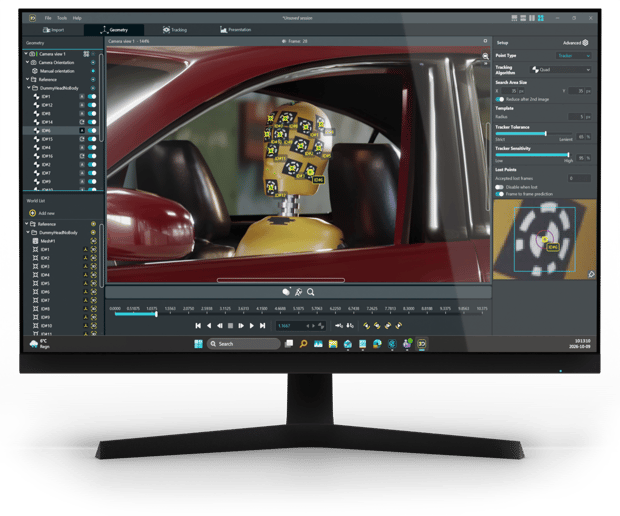The image size is (620, 516).
Task: Jump to last frame button
Action: (x=262, y=326)
